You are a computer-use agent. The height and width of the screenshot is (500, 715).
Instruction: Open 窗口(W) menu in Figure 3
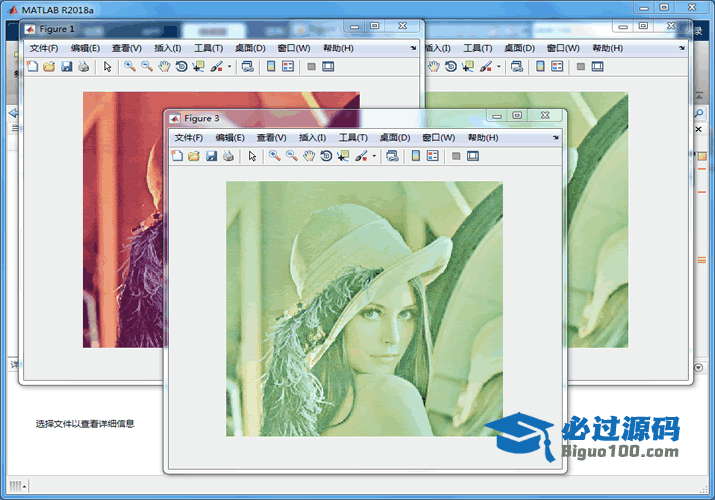tap(439, 138)
